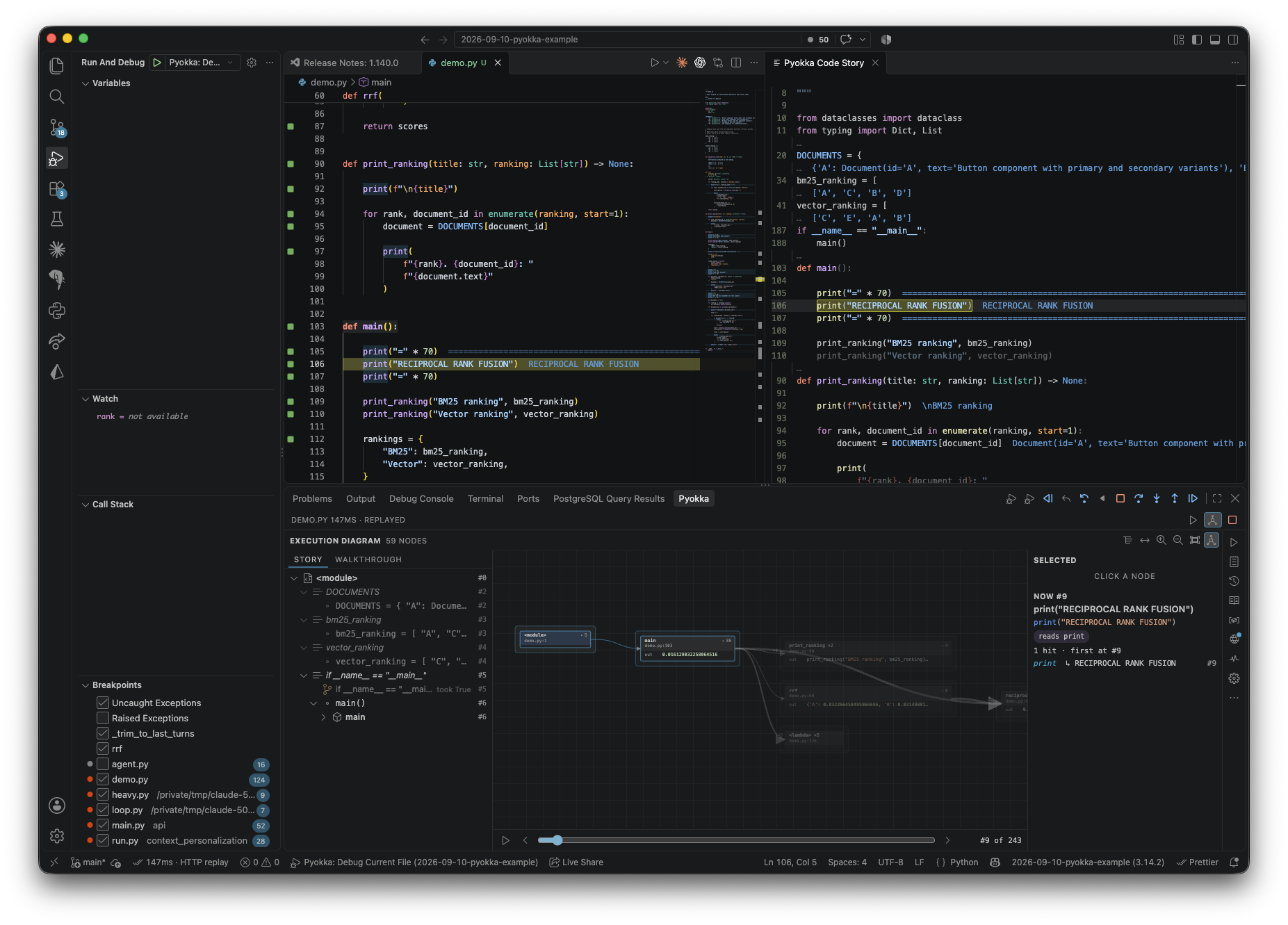This screenshot has width=1288, height=925.
Task: Toggle _trim_to_last_turns function breakpoint
Action: [103, 733]
